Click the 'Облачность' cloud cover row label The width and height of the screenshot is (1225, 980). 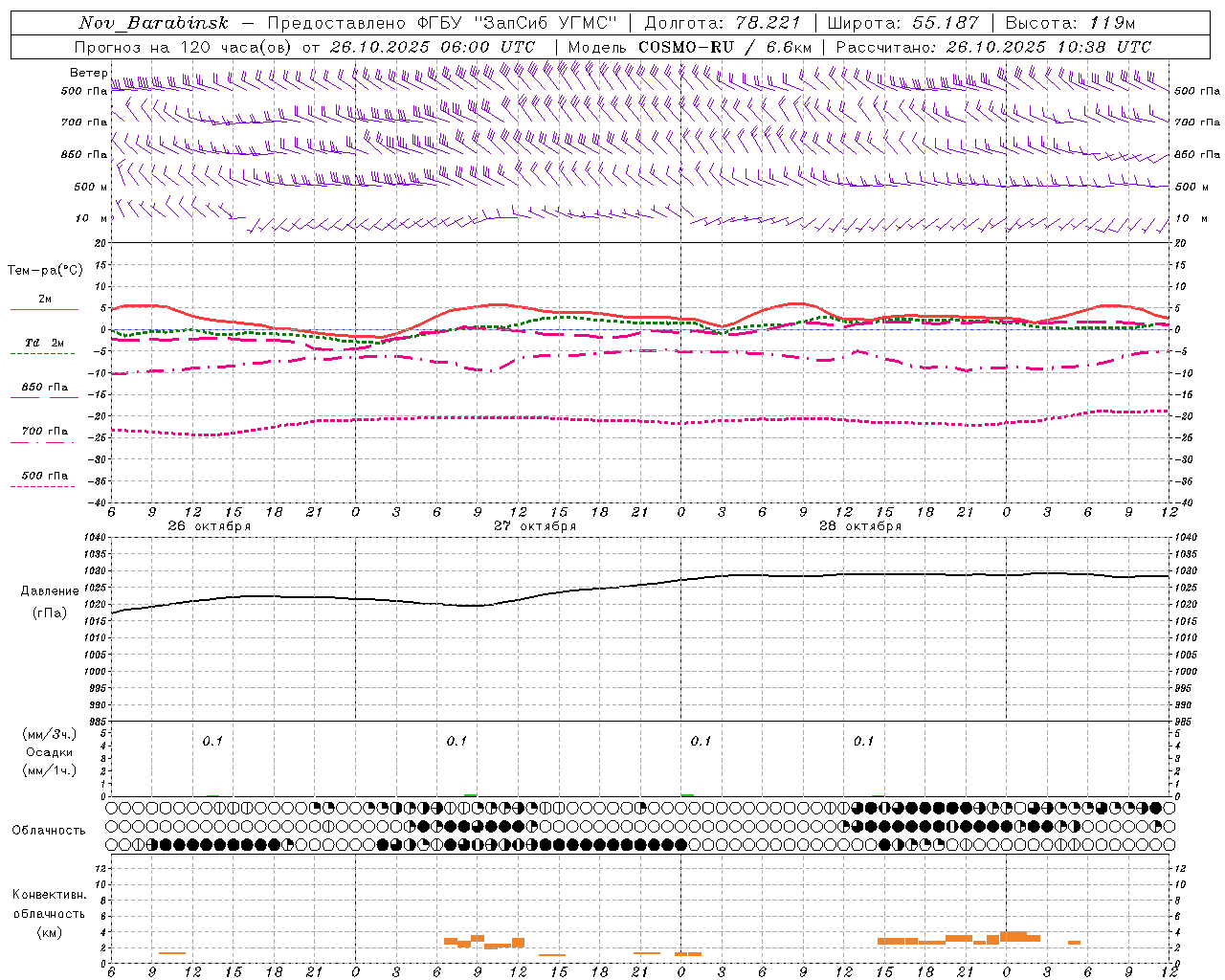[x=49, y=831]
